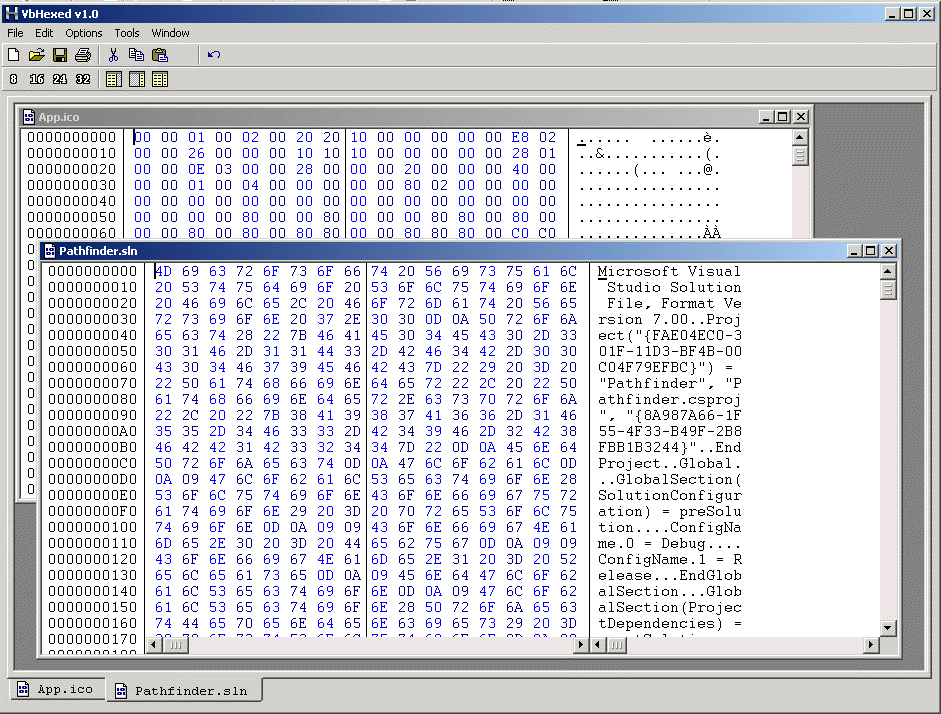941x714 pixels.
Task: Paste using the clipboard icon
Action: point(159,55)
